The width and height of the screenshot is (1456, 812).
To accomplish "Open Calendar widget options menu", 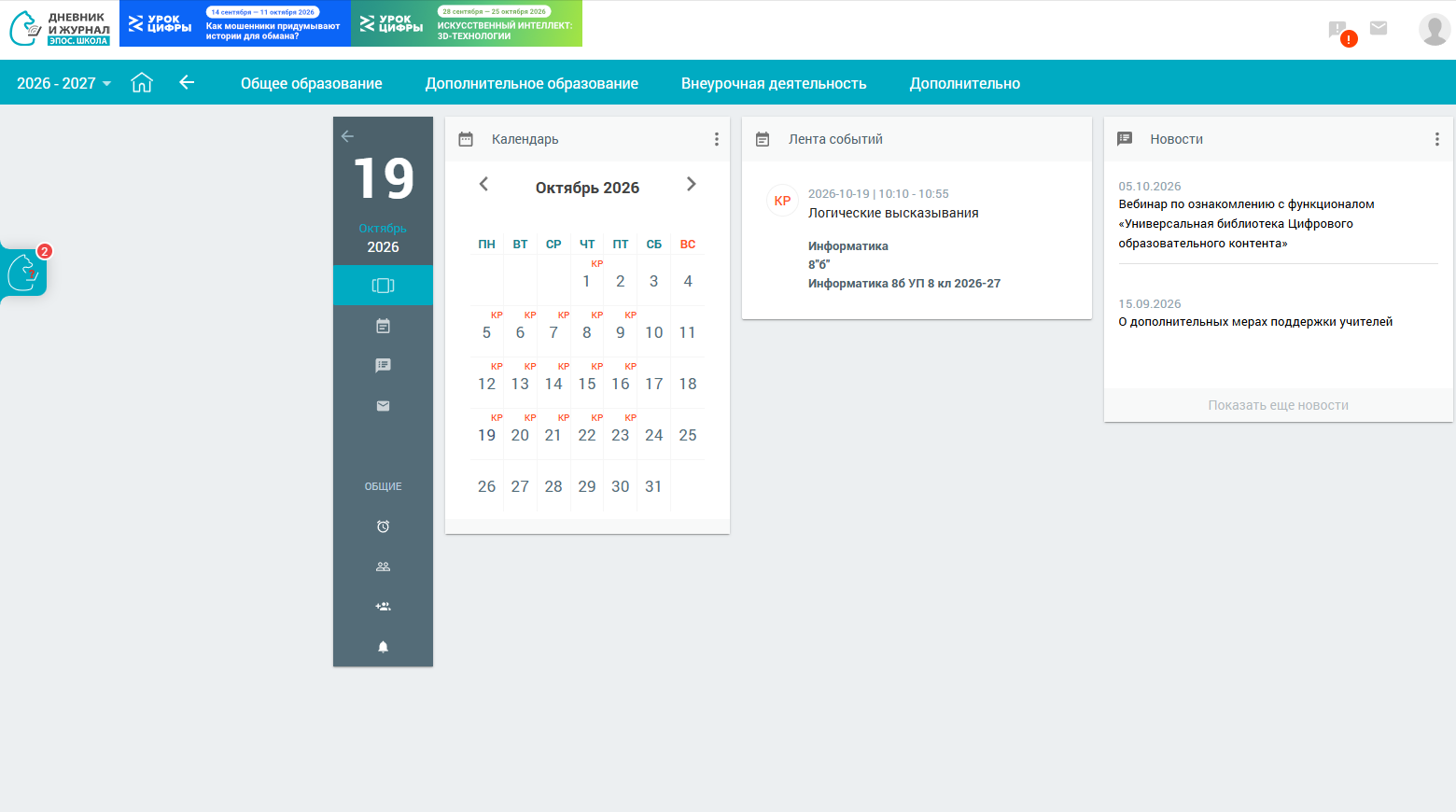I will click(x=717, y=139).
